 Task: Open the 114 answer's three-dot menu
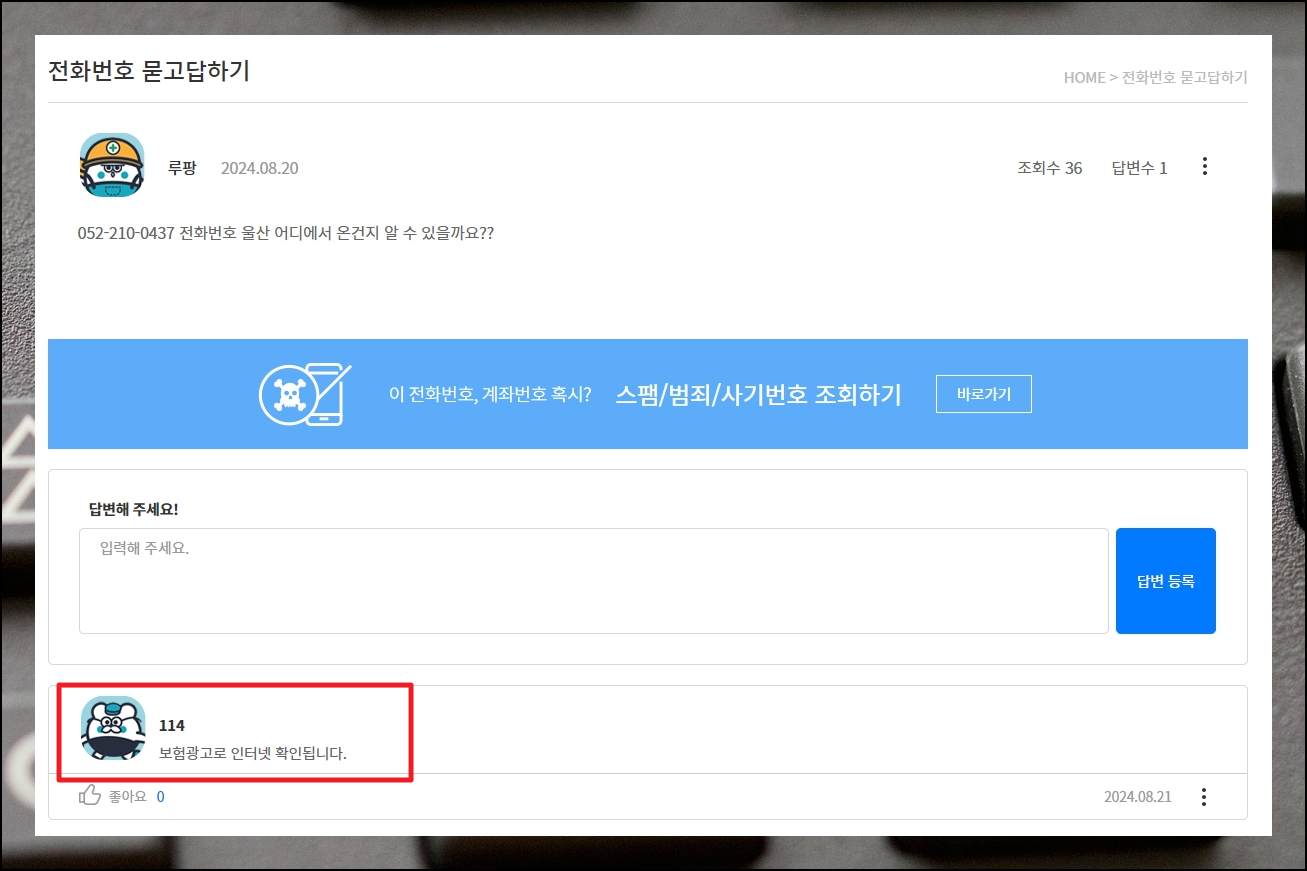(x=1204, y=797)
